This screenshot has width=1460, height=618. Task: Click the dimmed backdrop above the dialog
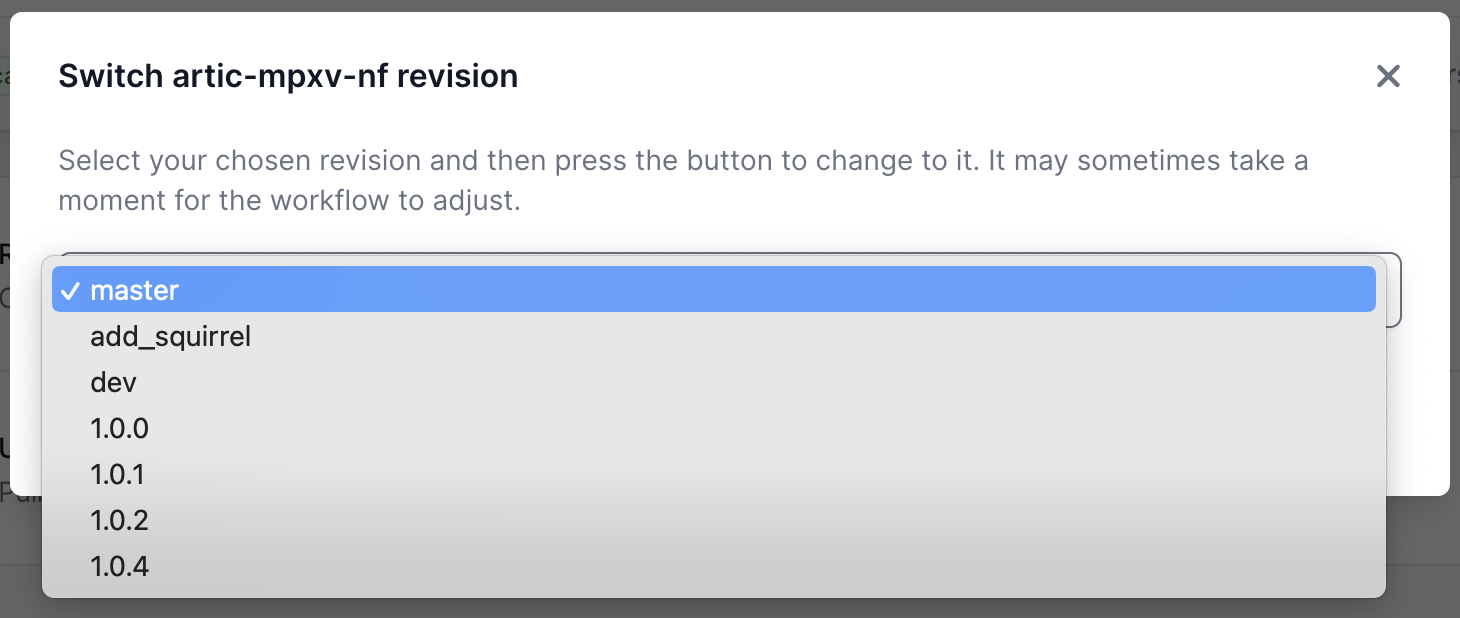(730, 5)
